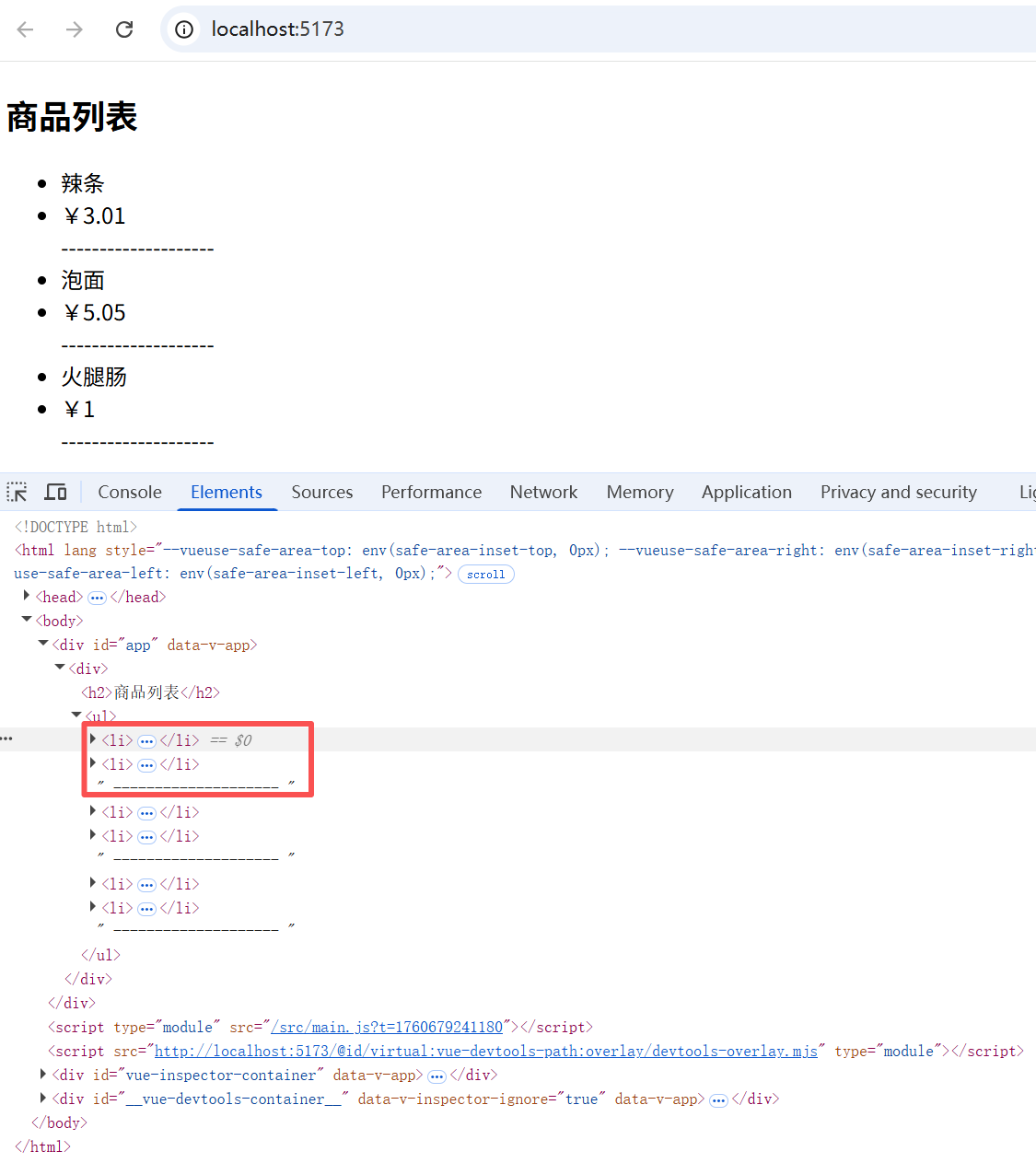This screenshot has width=1036, height=1163.
Task: Select the closing </html> tag line
Action: (x=43, y=1146)
